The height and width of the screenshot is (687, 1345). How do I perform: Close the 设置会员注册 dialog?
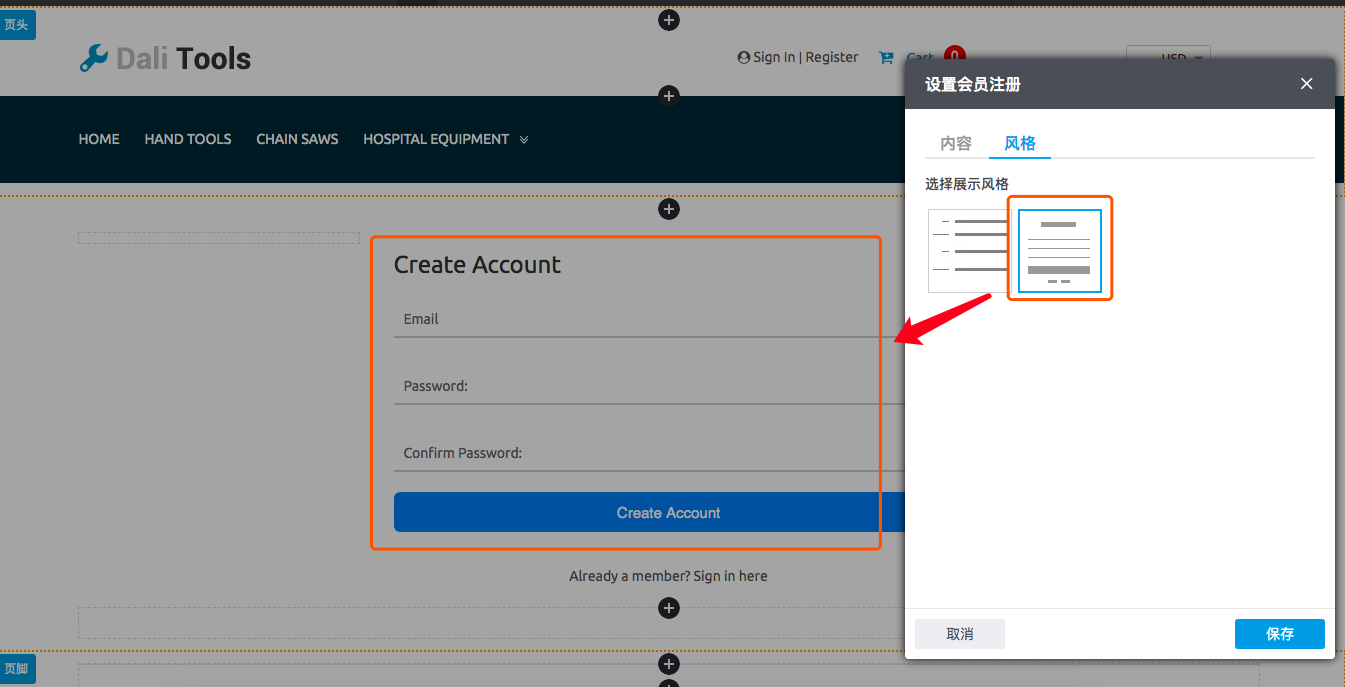coord(1306,84)
